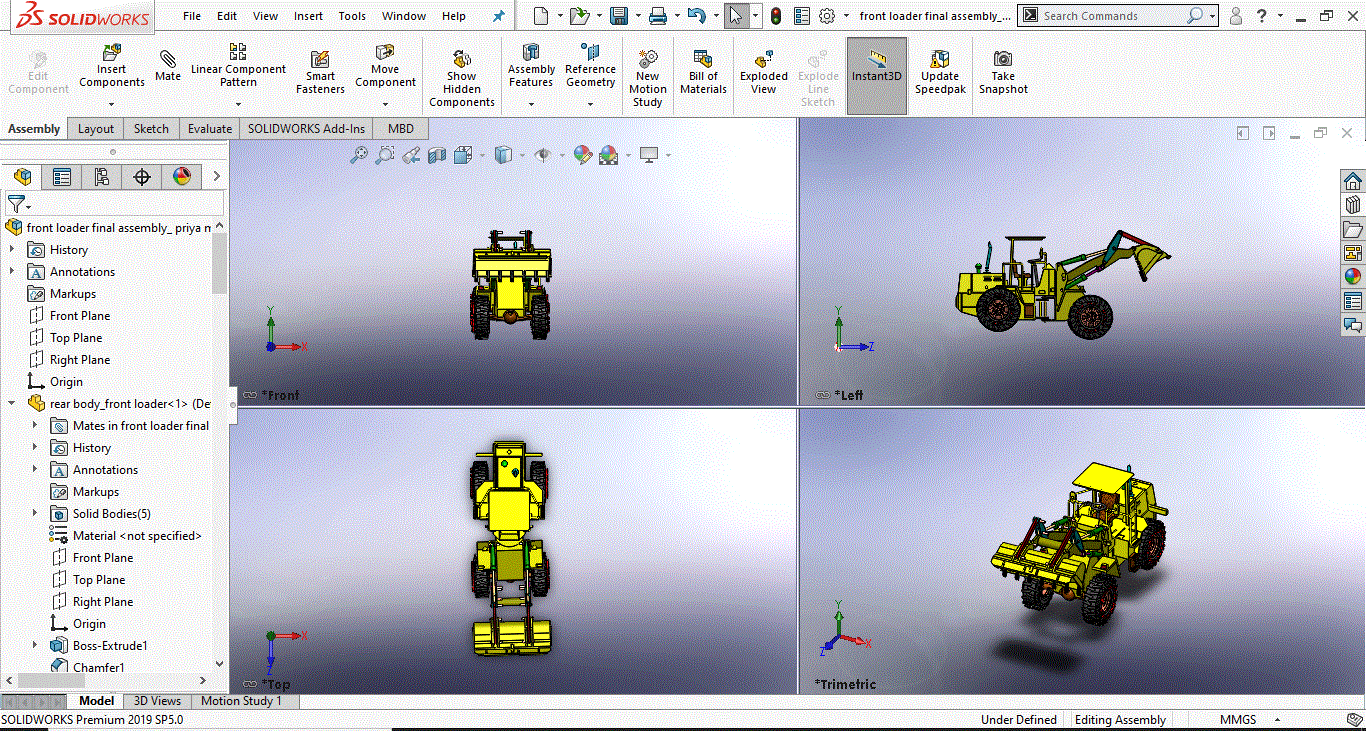Launch the Smart Fasteners tool
This screenshot has height=731, width=1366.
click(x=320, y=72)
